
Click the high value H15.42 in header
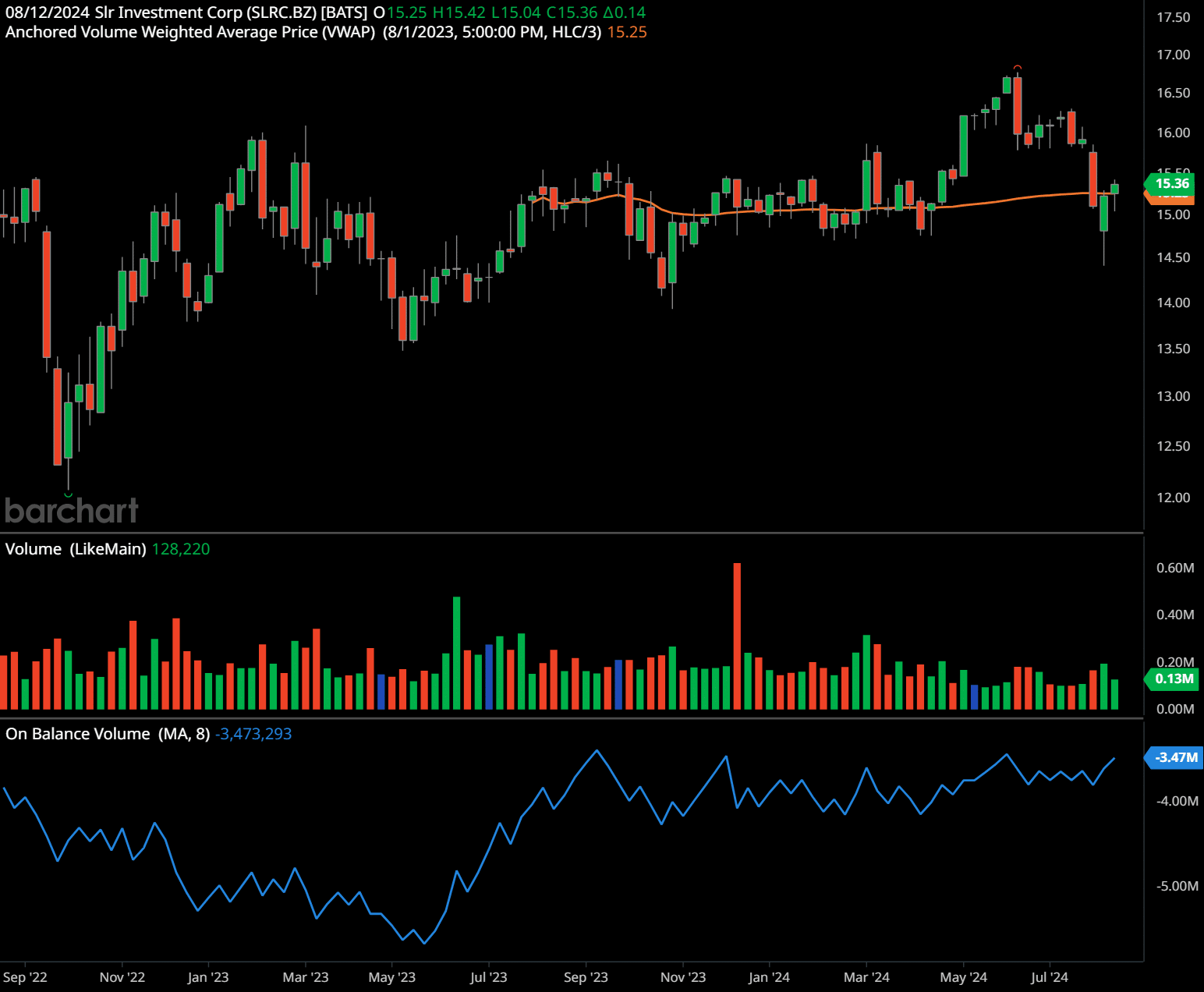(x=459, y=12)
